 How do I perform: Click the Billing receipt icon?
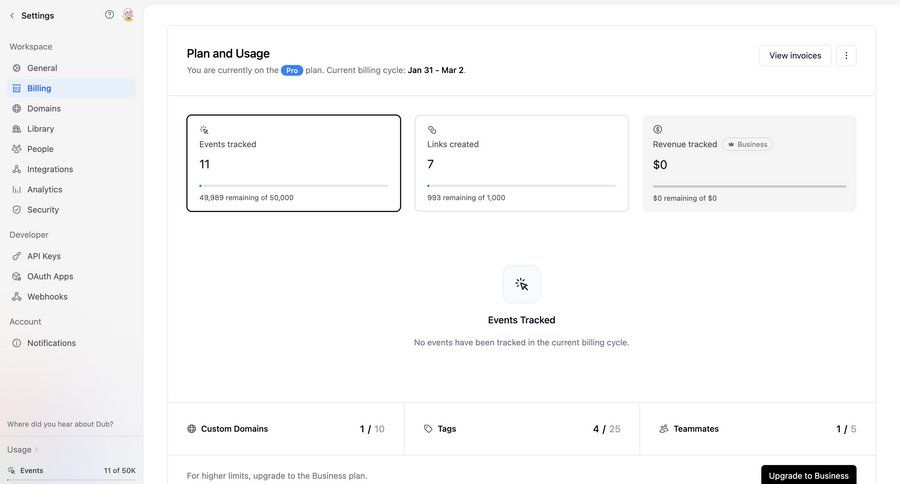[x=17, y=88]
